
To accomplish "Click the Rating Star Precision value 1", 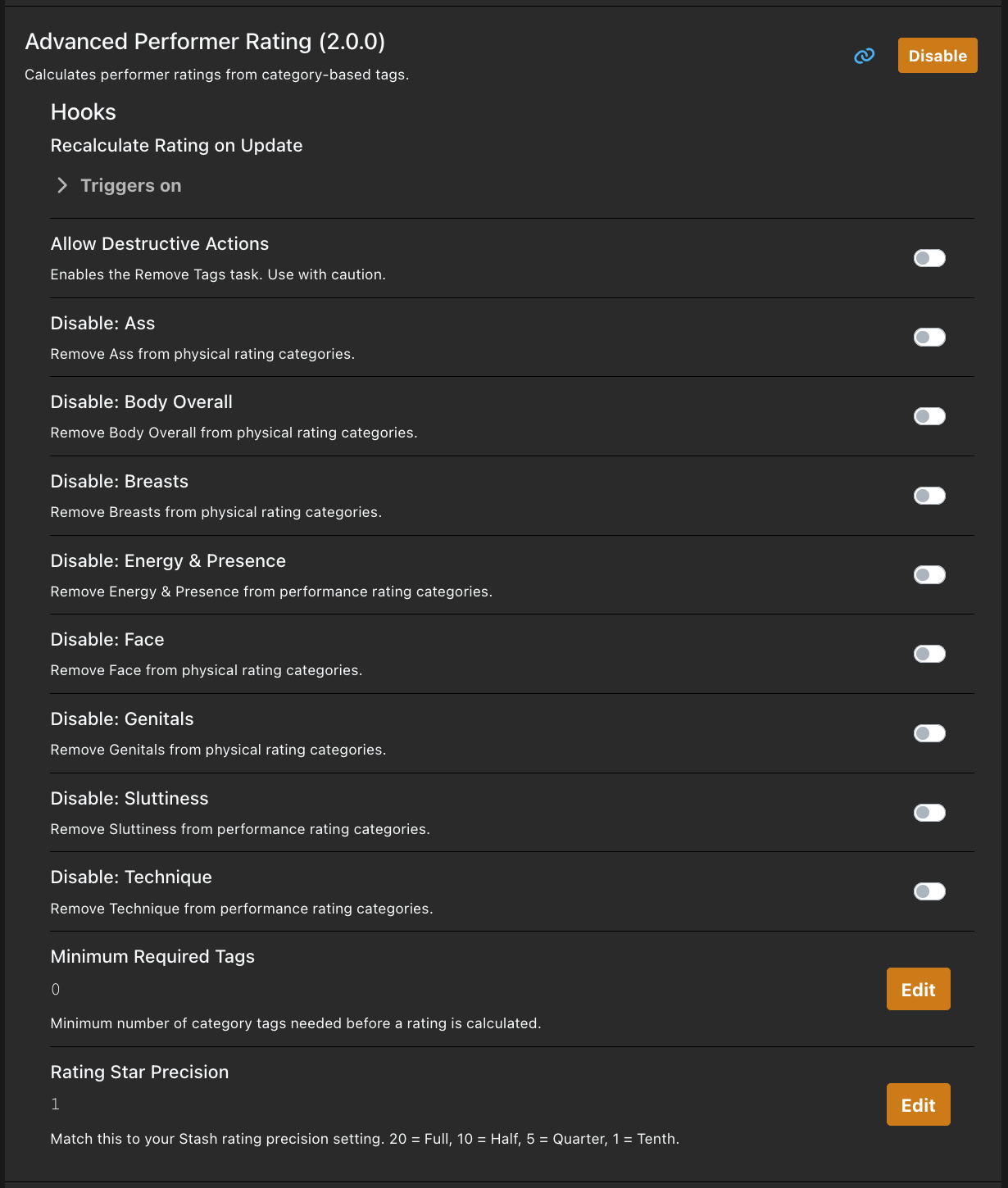I will pos(56,1104).
